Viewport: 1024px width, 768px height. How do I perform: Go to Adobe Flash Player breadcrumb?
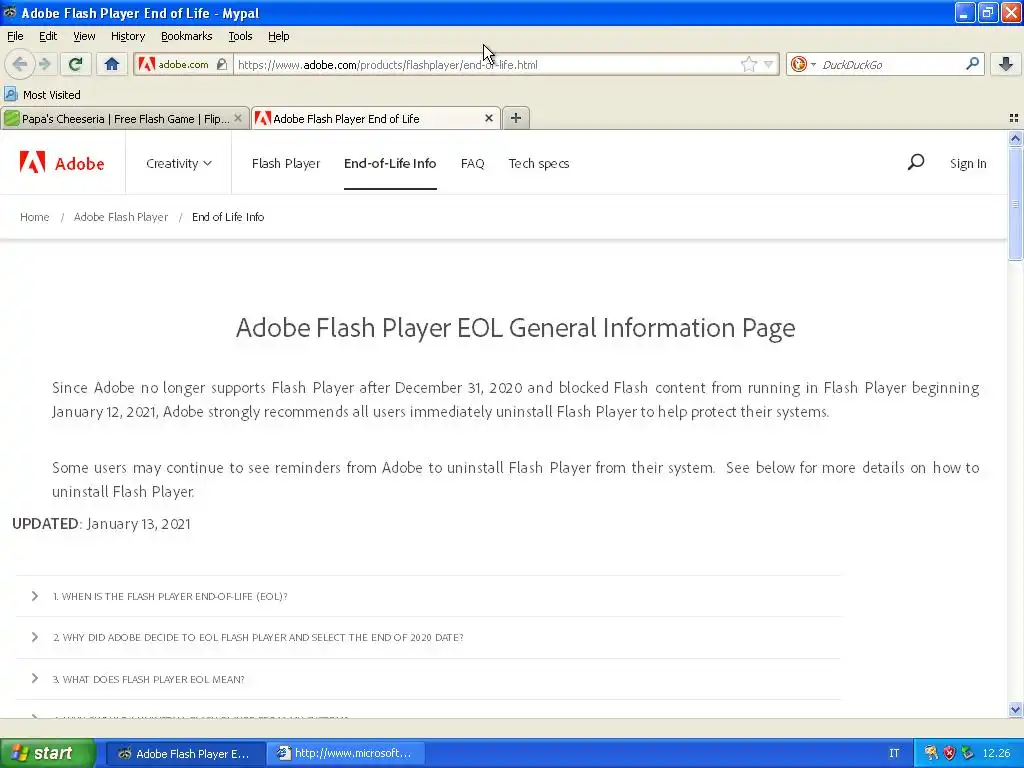pyautogui.click(x=121, y=217)
